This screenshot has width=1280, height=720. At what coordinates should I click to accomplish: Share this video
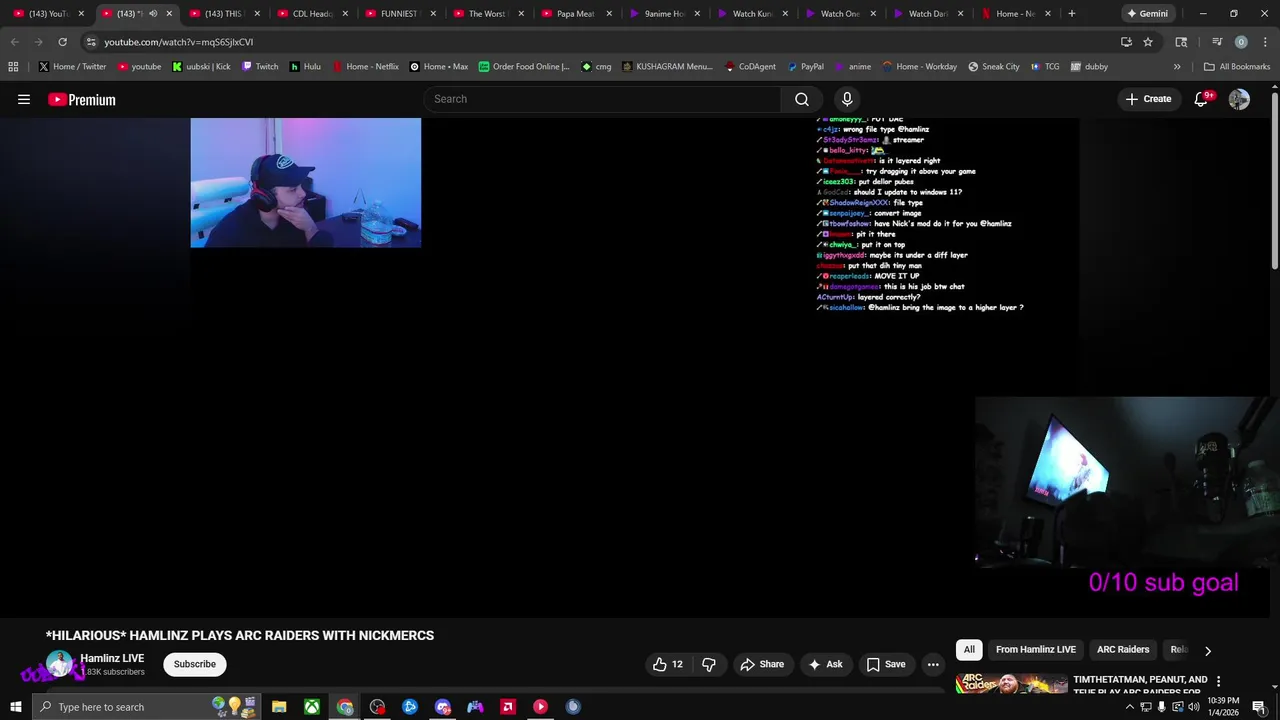[x=762, y=664]
